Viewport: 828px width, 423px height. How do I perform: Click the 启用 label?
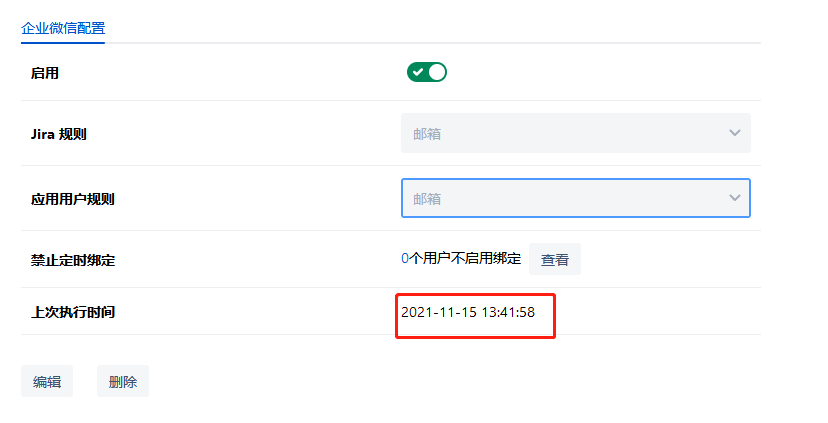(45, 73)
